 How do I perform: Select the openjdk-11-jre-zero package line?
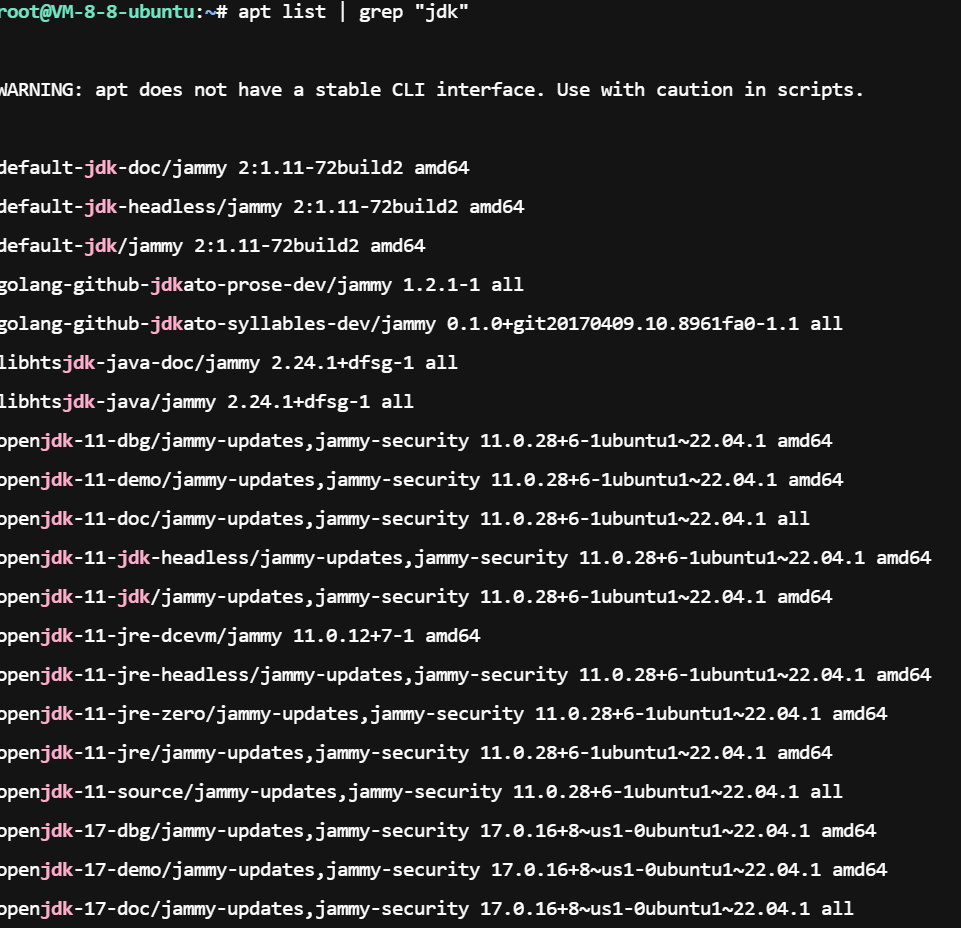444,714
